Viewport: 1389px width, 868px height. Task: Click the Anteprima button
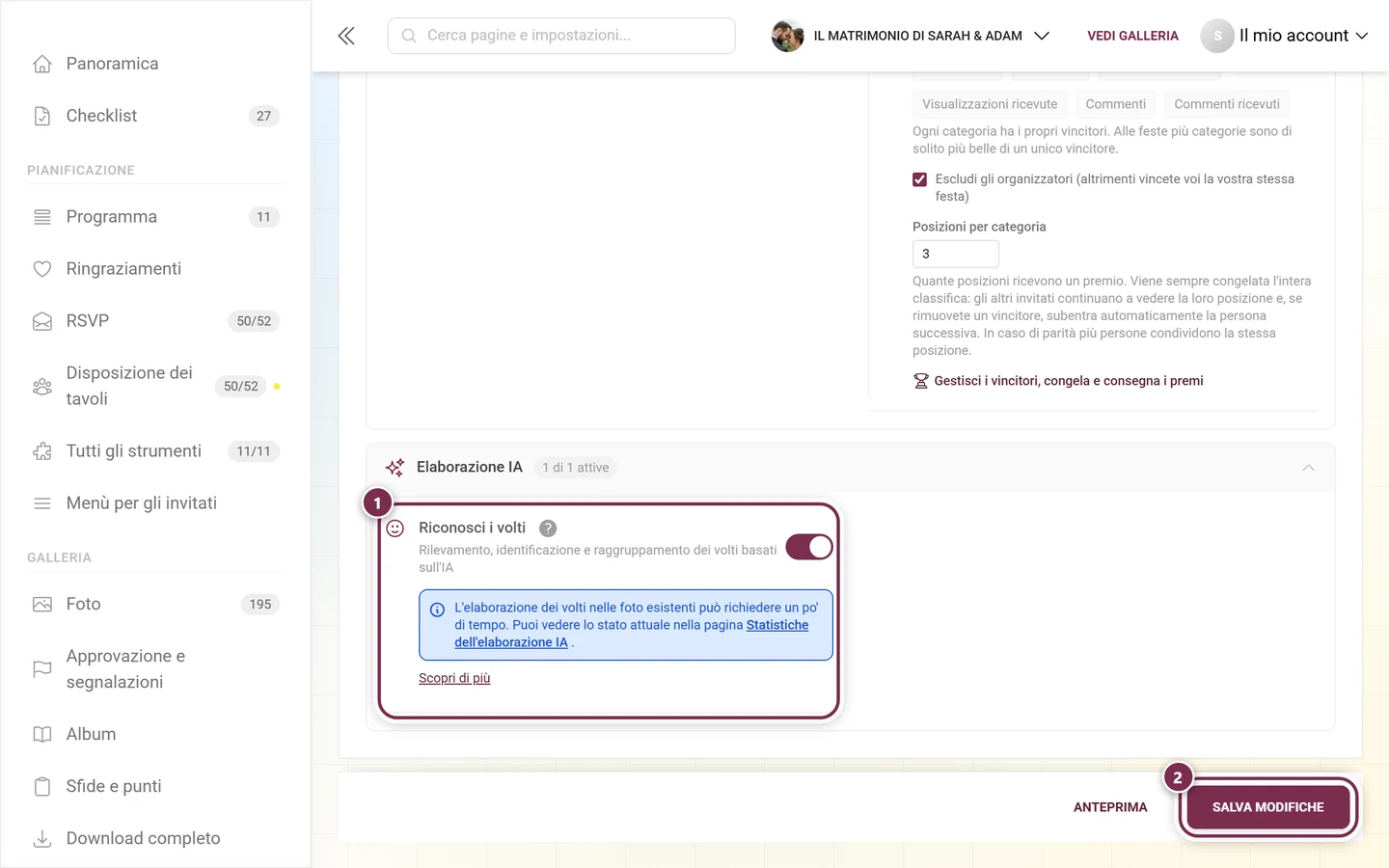[x=1110, y=807]
